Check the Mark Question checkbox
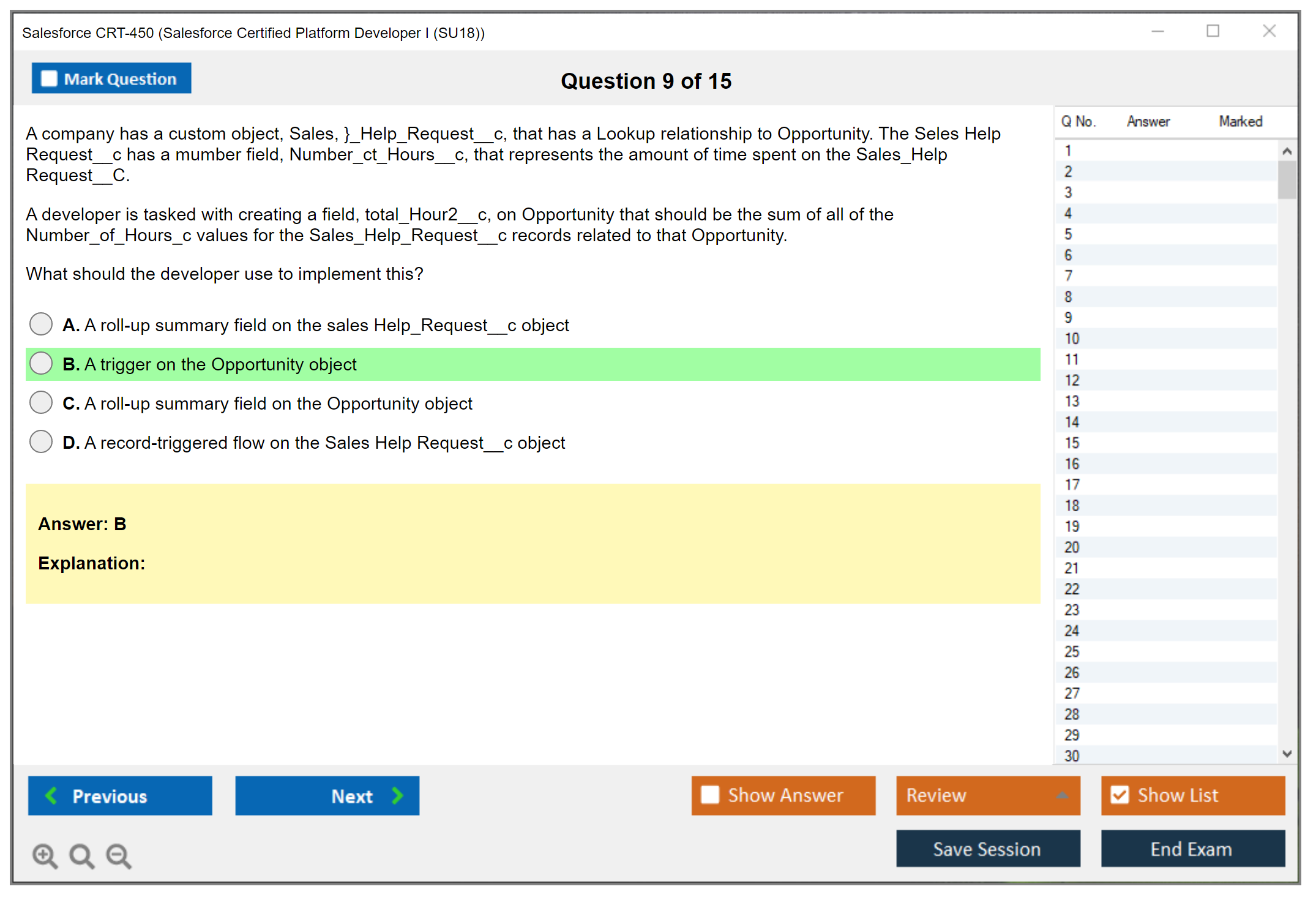Viewport: 1316px width, 900px height. pos(49,79)
